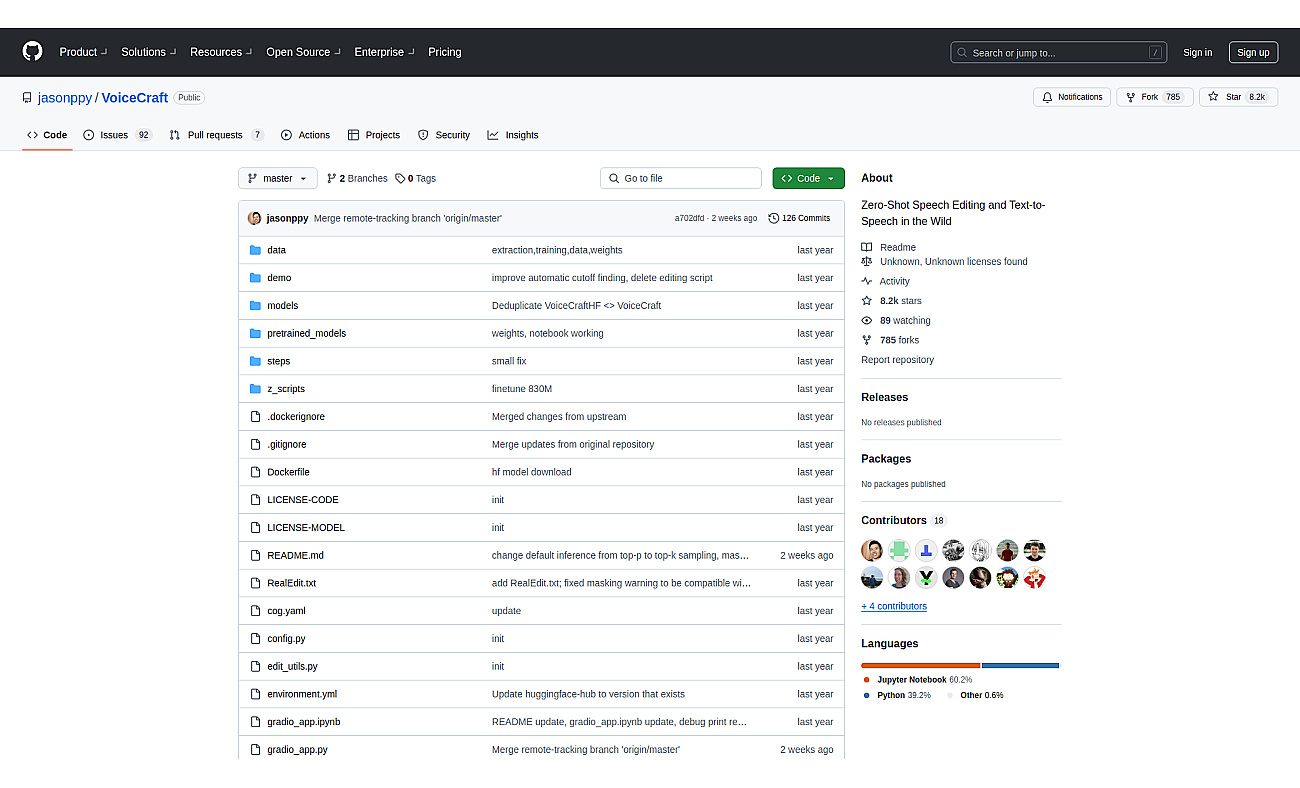Click the Sign up button
This screenshot has height=788, width=1300.
pyautogui.click(x=1253, y=53)
